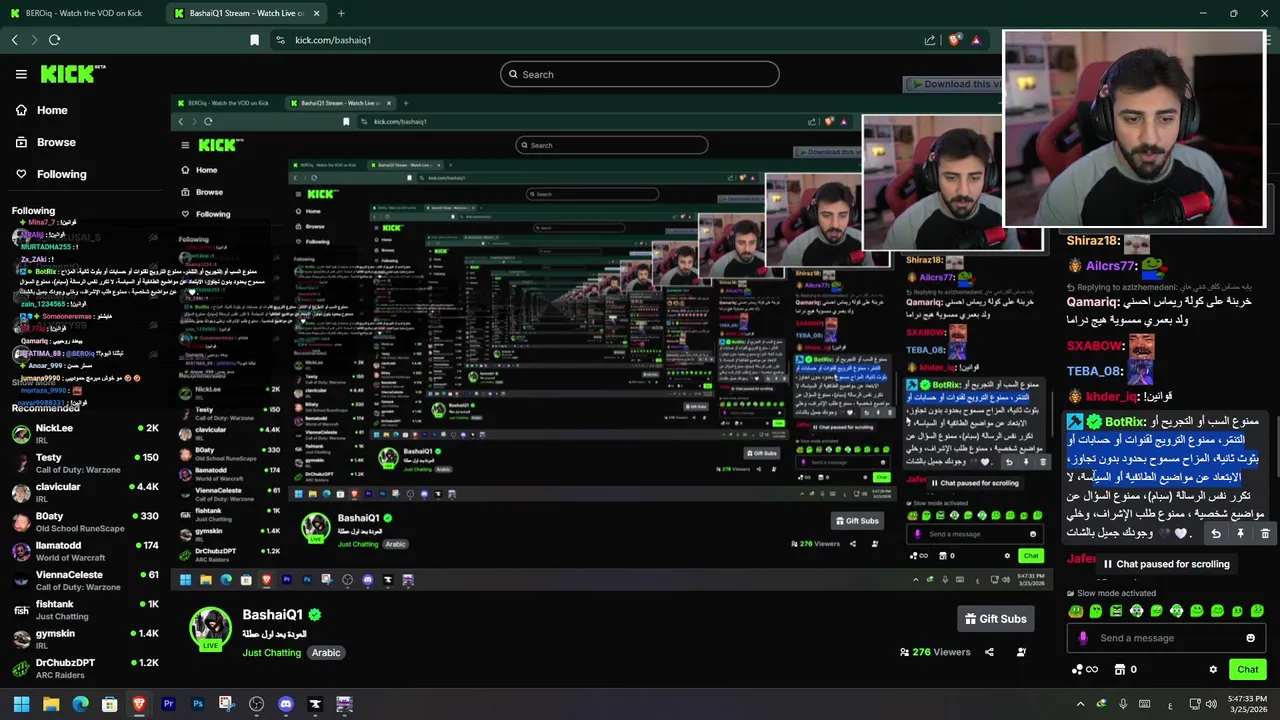
Task: Launch Photoshop from taskbar
Action: click(x=198, y=704)
